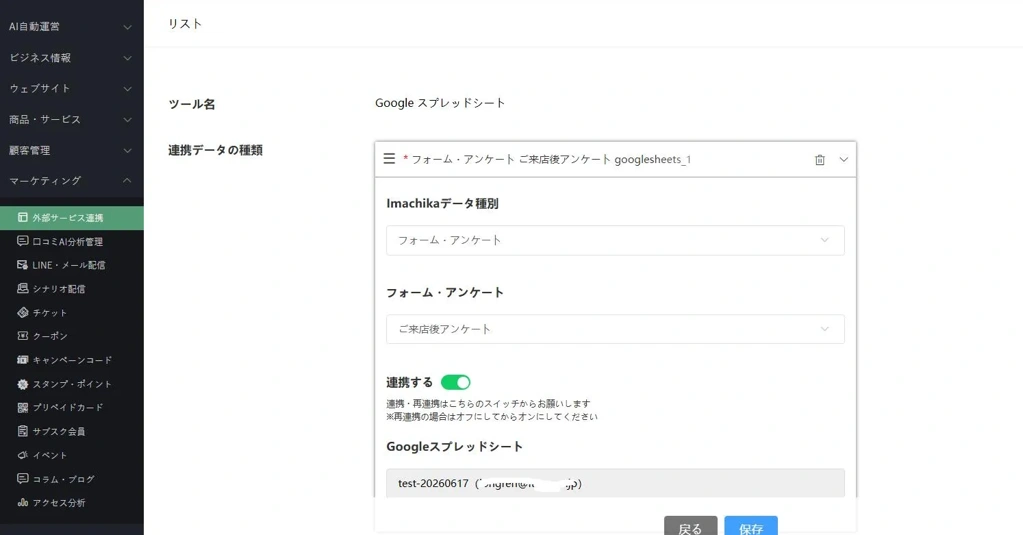Click the シナリオ配信 icon

click(23, 288)
